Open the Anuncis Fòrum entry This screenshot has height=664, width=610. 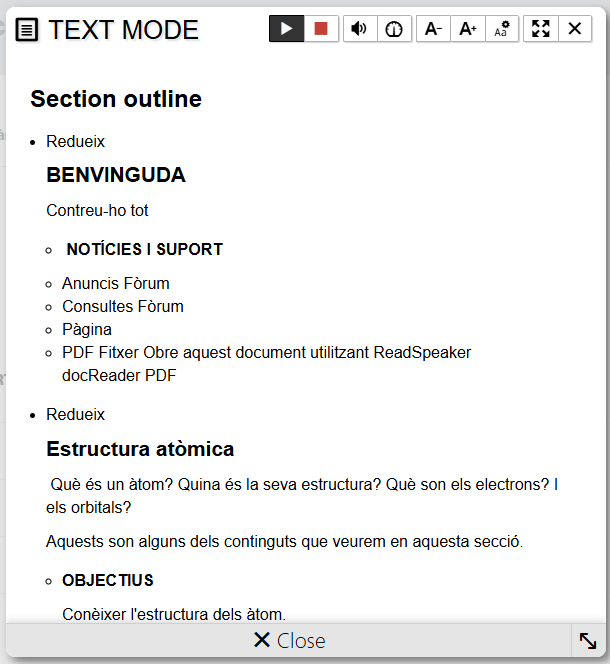[x=116, y=283]
